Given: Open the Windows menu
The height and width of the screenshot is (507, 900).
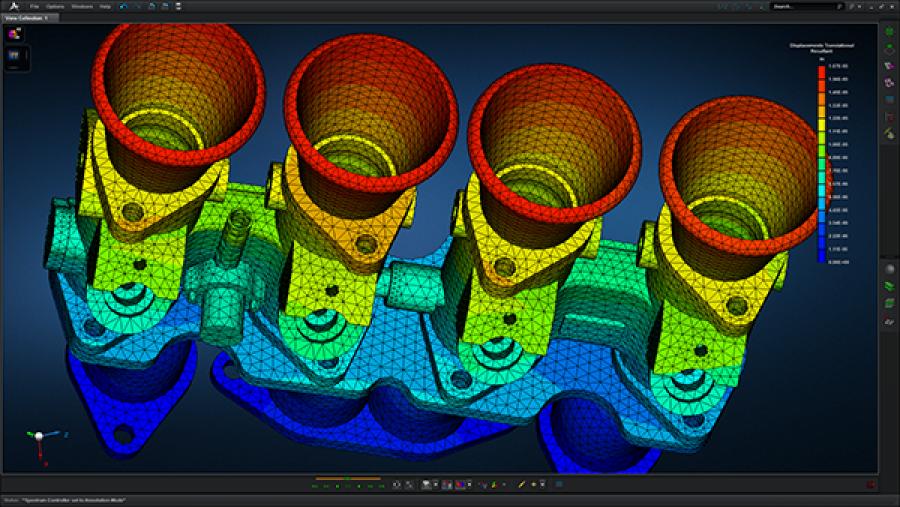Looking at the screenshot, I should tap(83, 6).
